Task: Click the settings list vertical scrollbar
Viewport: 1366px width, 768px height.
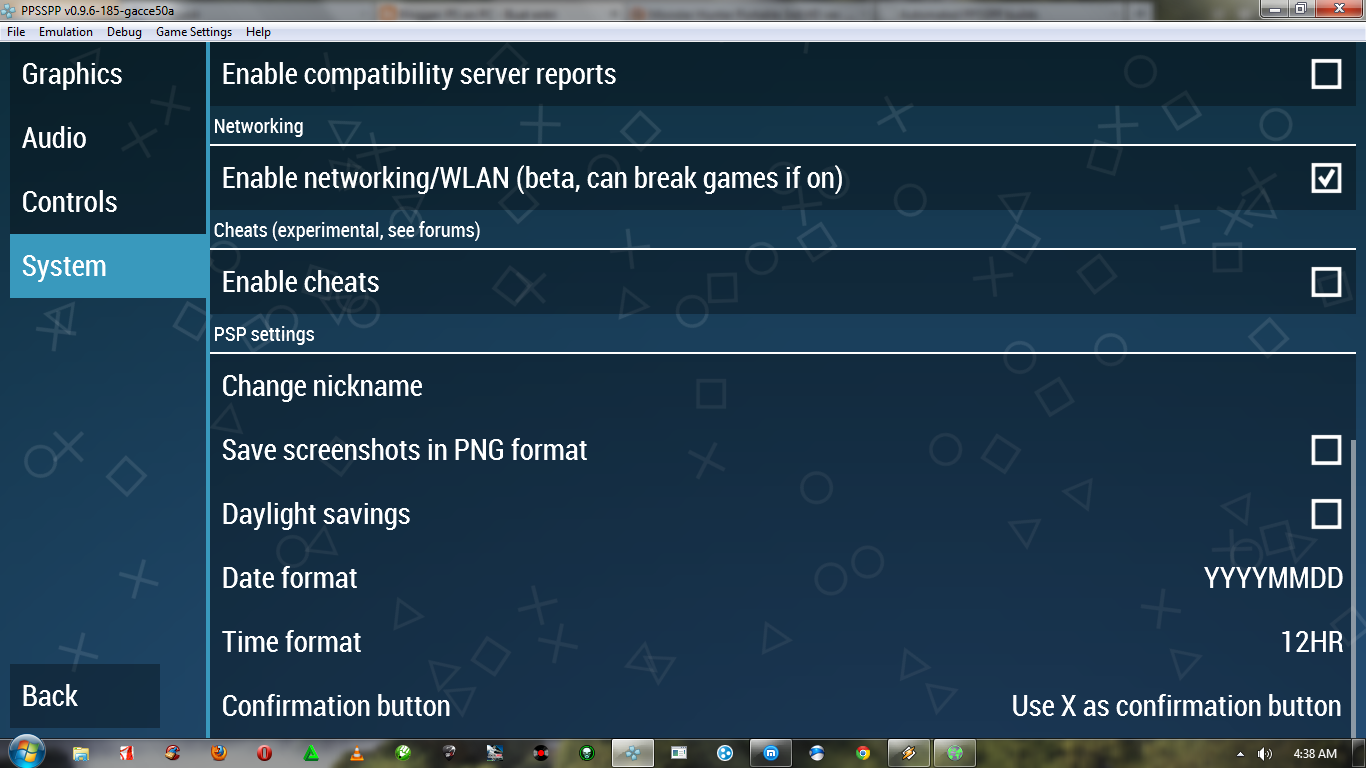Action: pos(1354,588)
